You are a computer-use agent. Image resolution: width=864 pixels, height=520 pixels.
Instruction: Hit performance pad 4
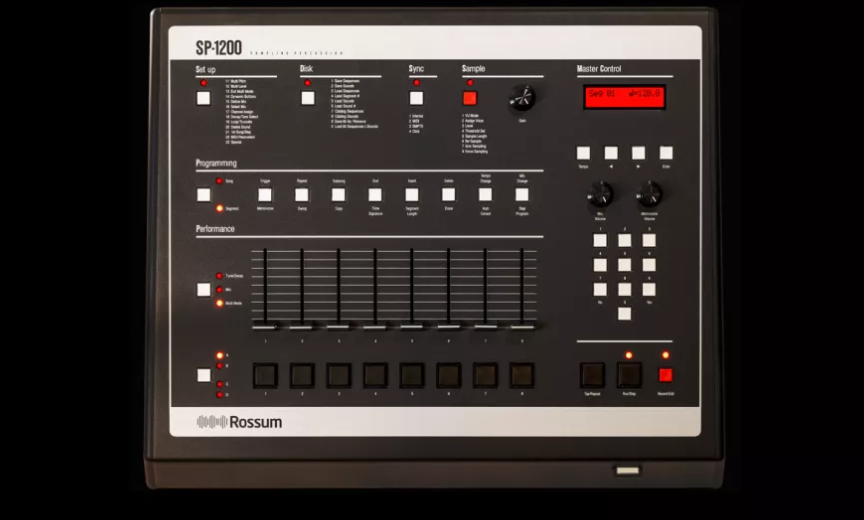tap(375, 375)
